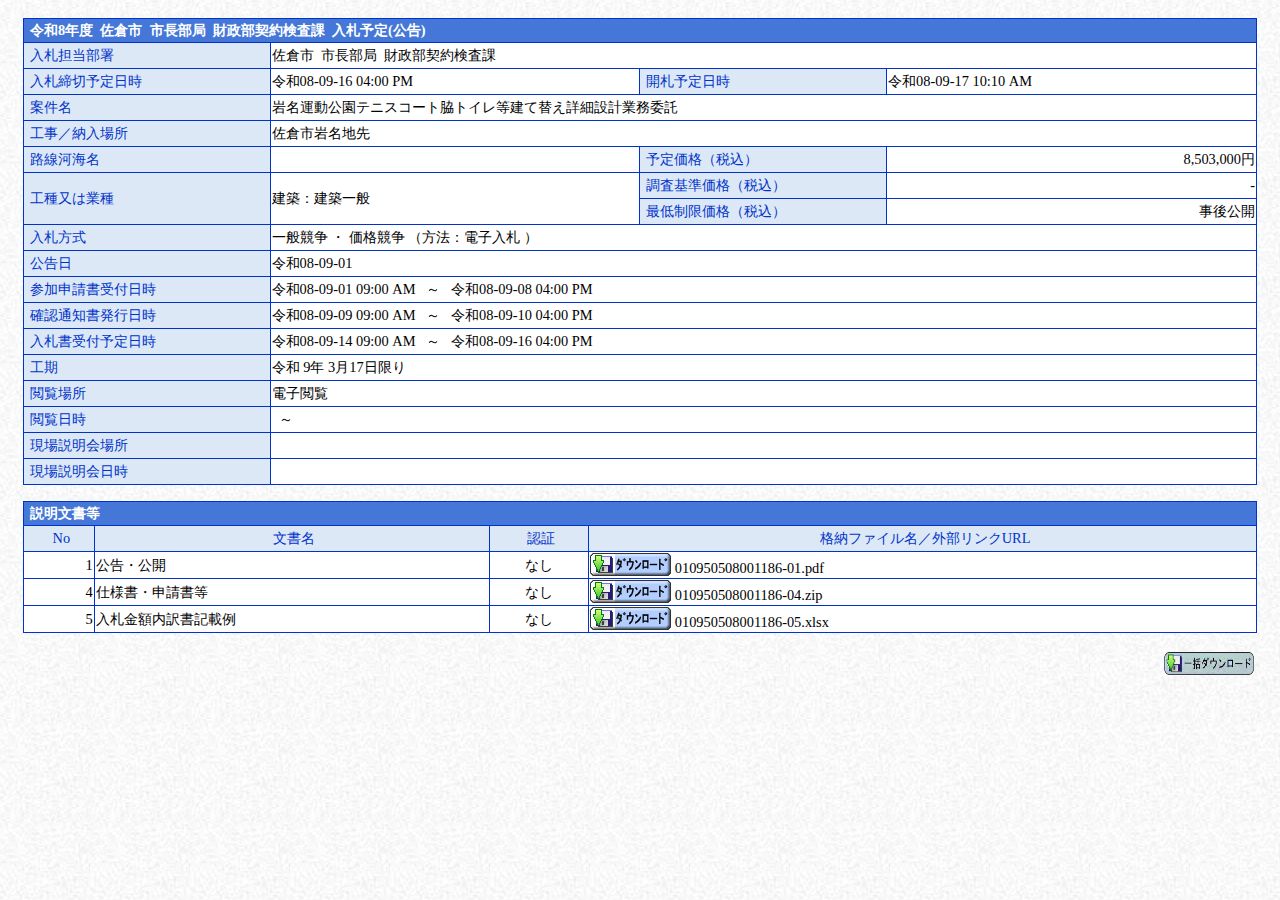Viewport: 1280px width, 900px height.
Task: Select the 予定価格 value 8,503,000円
Action: tap(1218, 159)
